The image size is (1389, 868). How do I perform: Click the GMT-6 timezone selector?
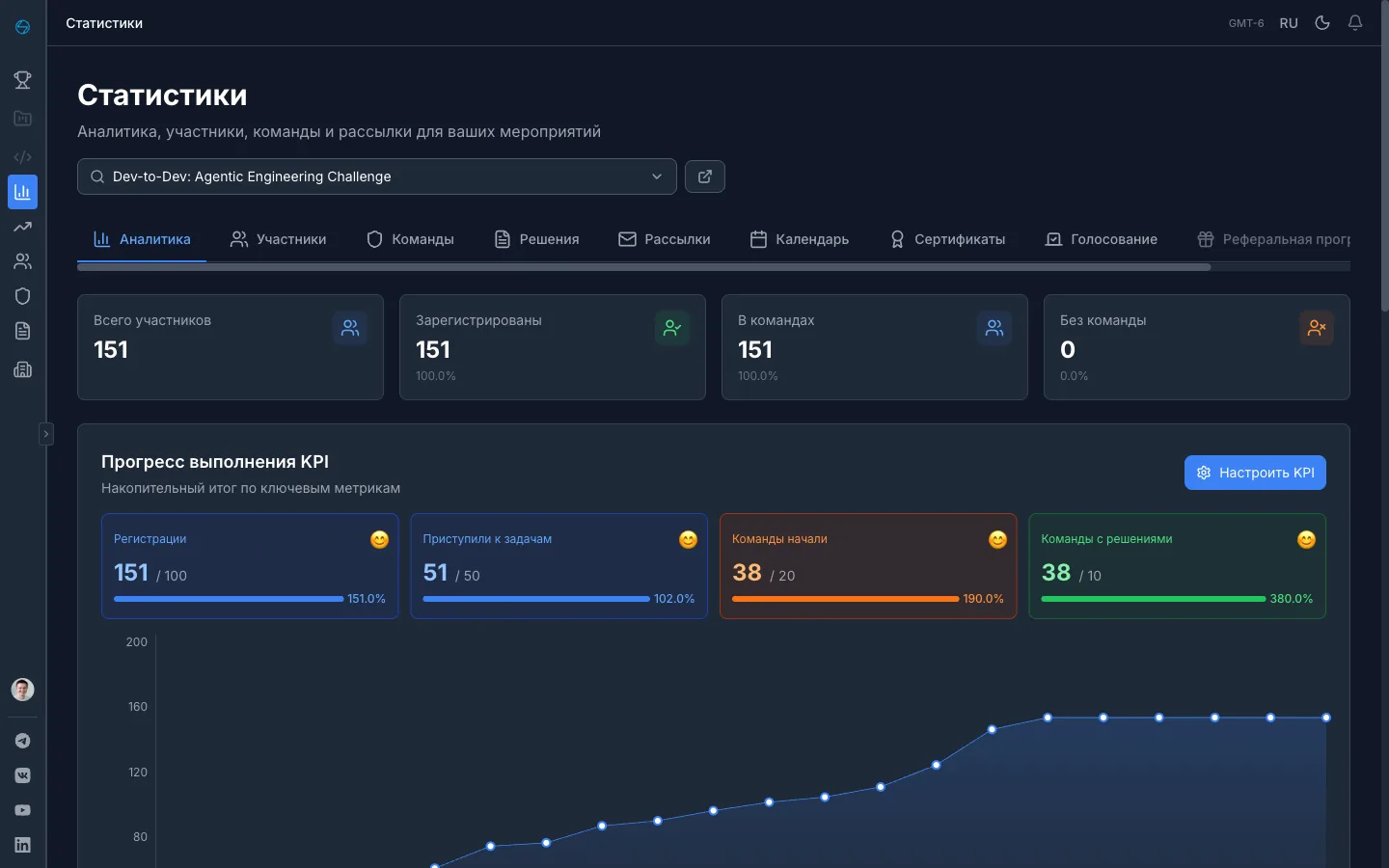tap(1245, 23)
